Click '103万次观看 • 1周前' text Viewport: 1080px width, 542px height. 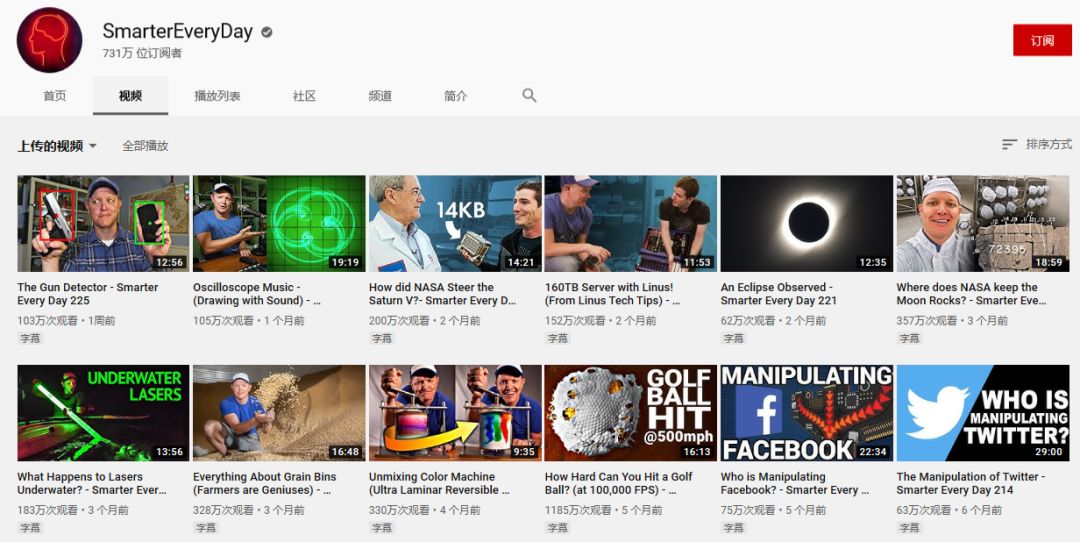(67, 320)
